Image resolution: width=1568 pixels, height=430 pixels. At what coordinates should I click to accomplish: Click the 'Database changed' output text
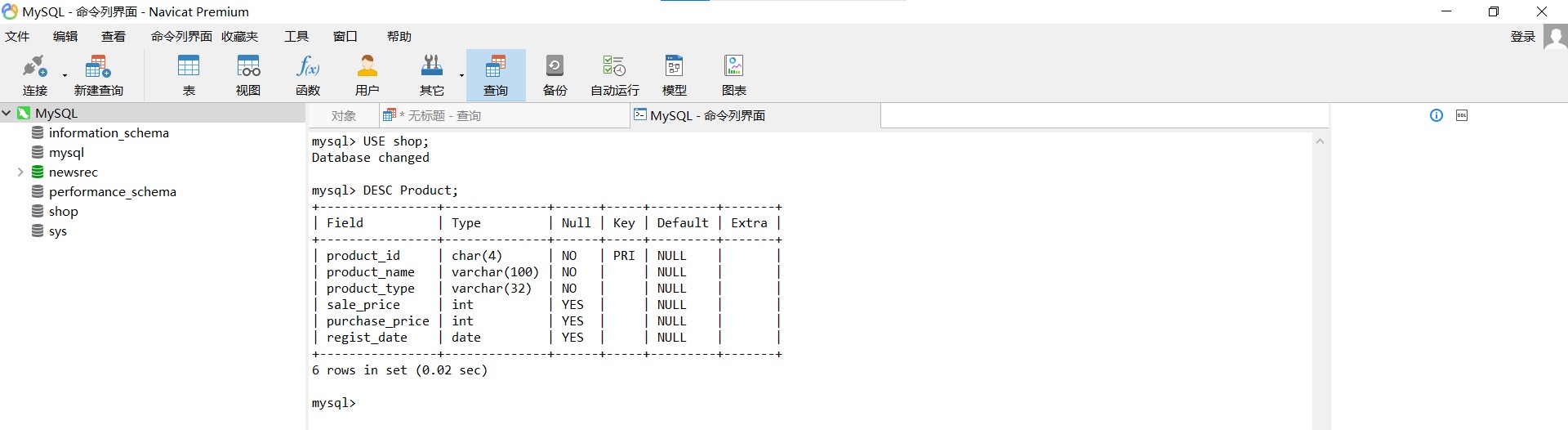[370, 158]
